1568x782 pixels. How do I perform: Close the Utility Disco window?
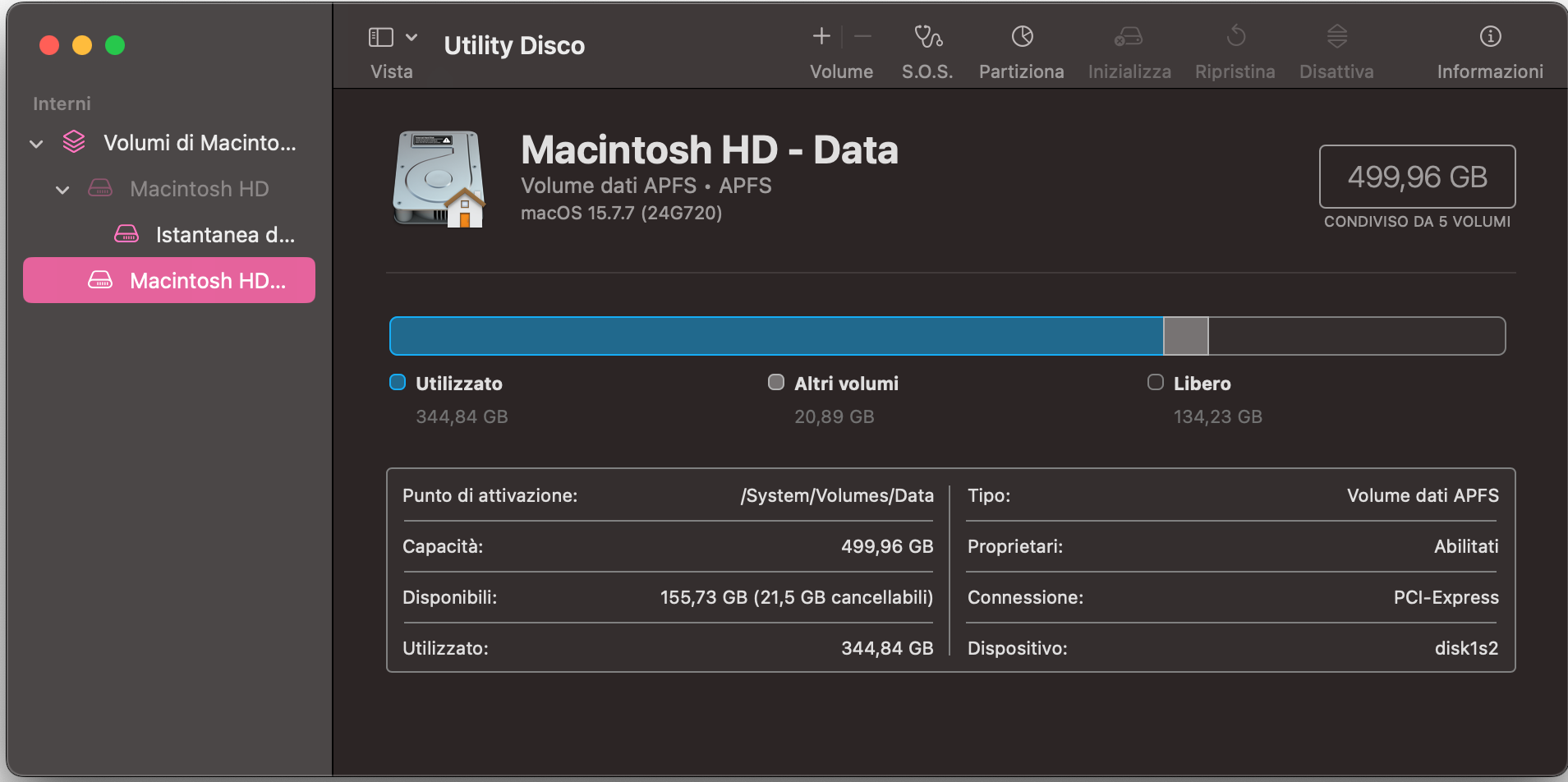pos(49,45)
